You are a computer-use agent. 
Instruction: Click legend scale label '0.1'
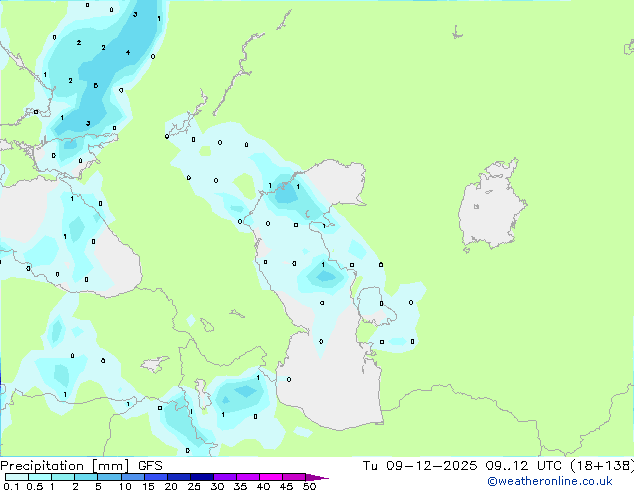point(11,486)
